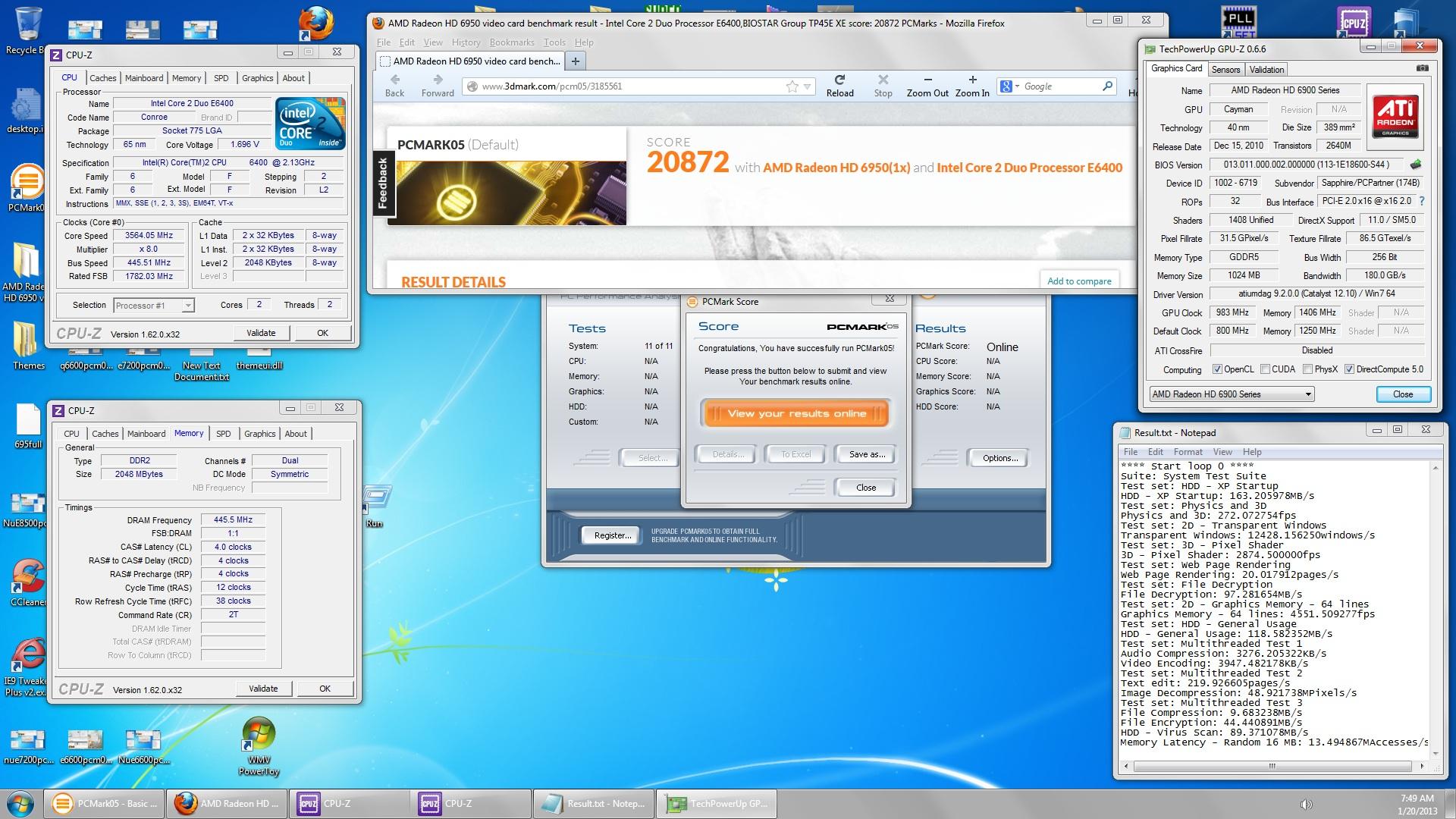The width and height of the screenshot is (1456, 819).
Task: Click the Notepad horizontal scrollbar
Action: (1275, 766)
